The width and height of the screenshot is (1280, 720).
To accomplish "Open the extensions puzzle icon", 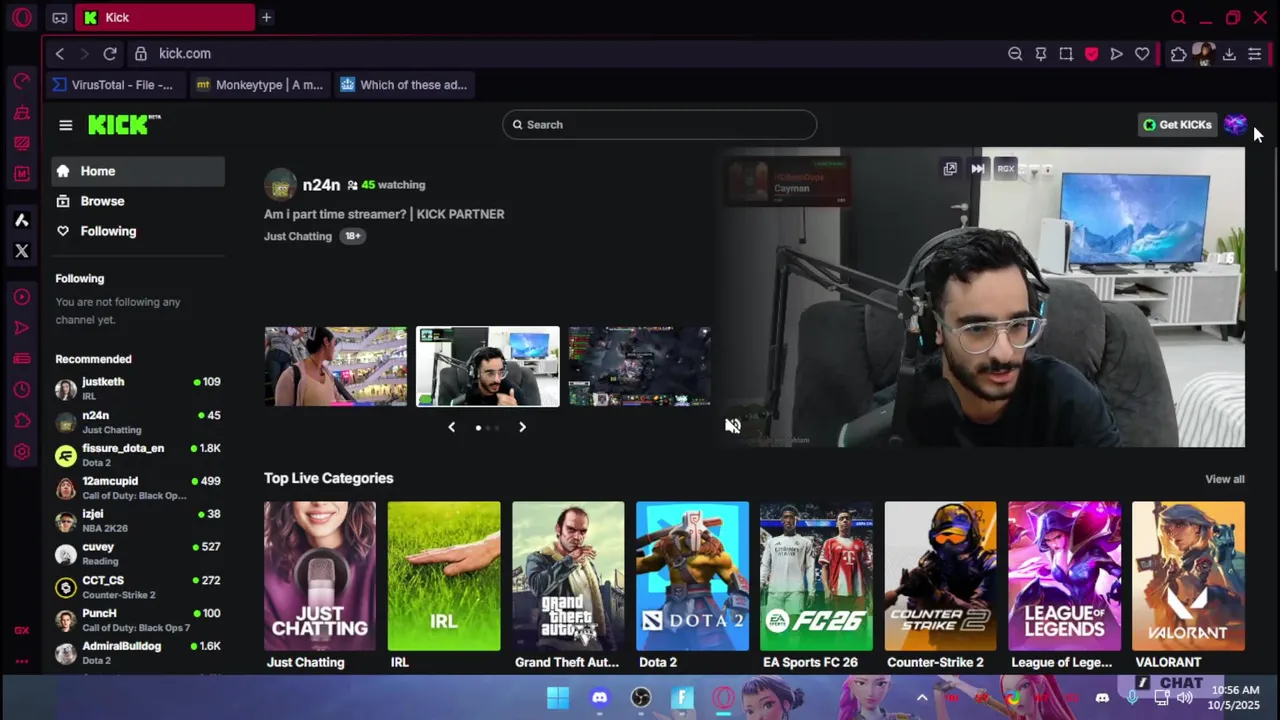I will click(1178, 54).
